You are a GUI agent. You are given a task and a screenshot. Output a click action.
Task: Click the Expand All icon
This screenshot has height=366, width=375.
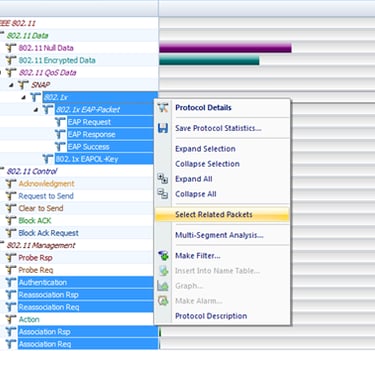[x=162, y=179]
